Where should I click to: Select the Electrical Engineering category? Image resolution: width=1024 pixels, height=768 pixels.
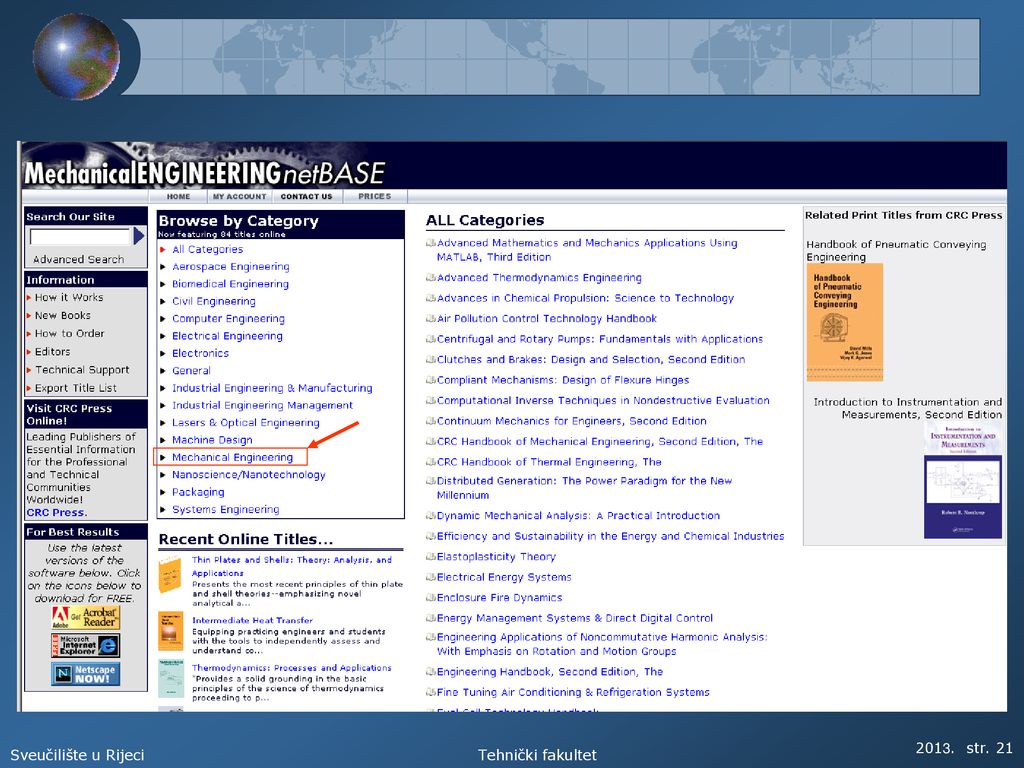coord(227,336)
